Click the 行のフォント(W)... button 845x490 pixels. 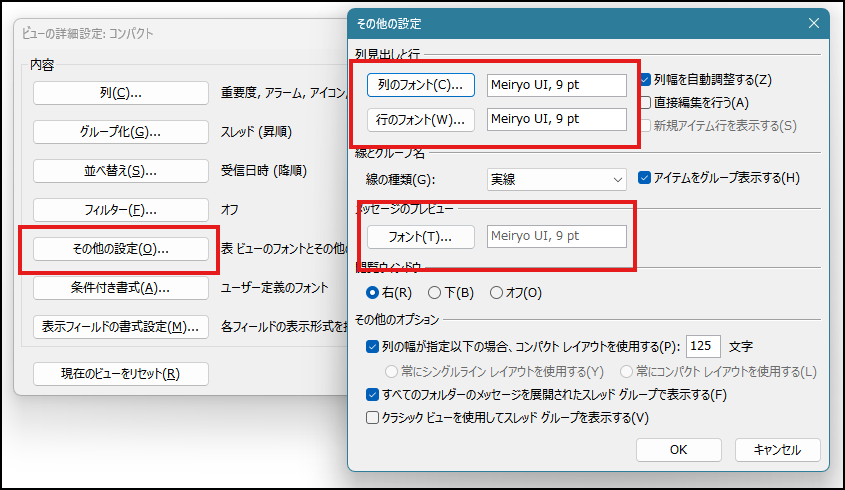click(421, 120)
